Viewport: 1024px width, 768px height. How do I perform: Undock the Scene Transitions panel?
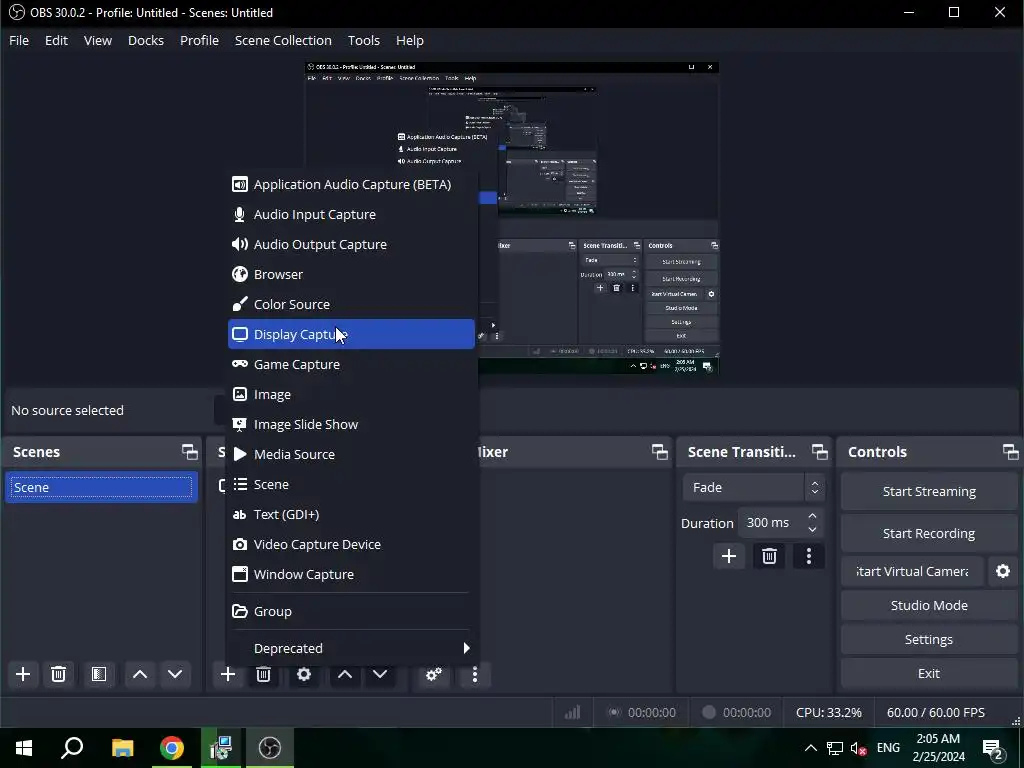coord(820,452)
